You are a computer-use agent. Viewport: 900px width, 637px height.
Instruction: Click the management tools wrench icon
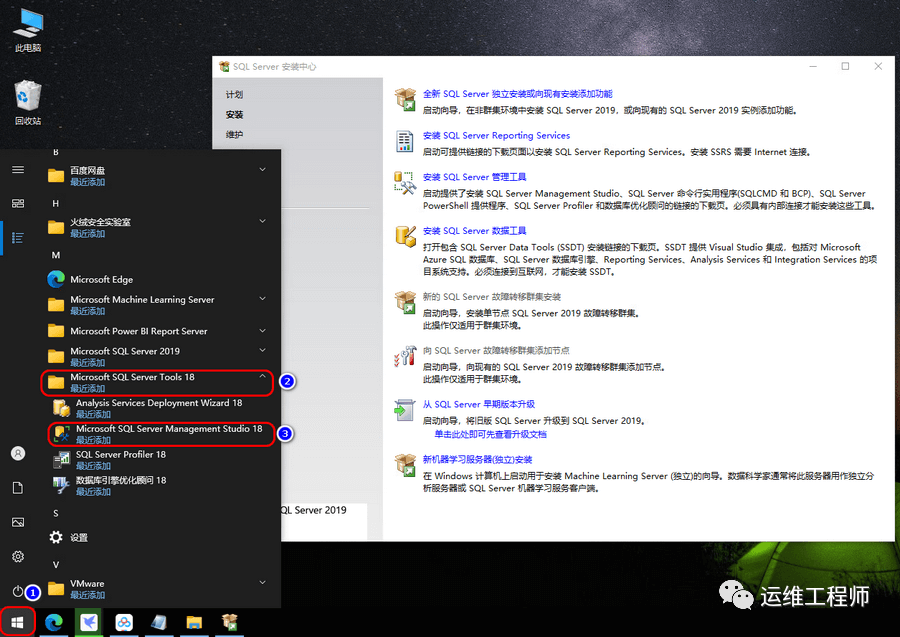coord(405,183)
